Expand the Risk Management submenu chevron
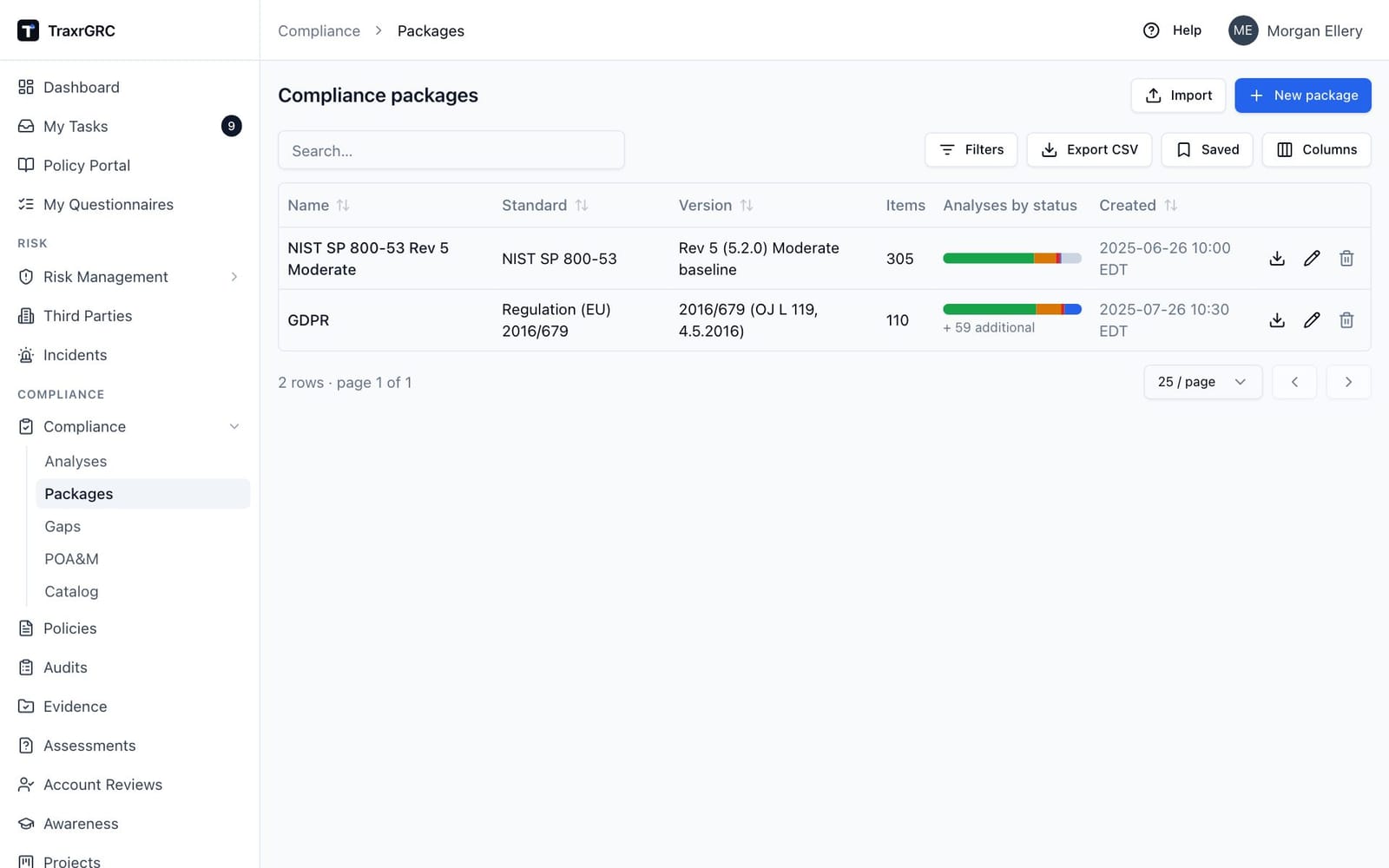This screenshot has height=868, width=1389. tap(234, 277)
